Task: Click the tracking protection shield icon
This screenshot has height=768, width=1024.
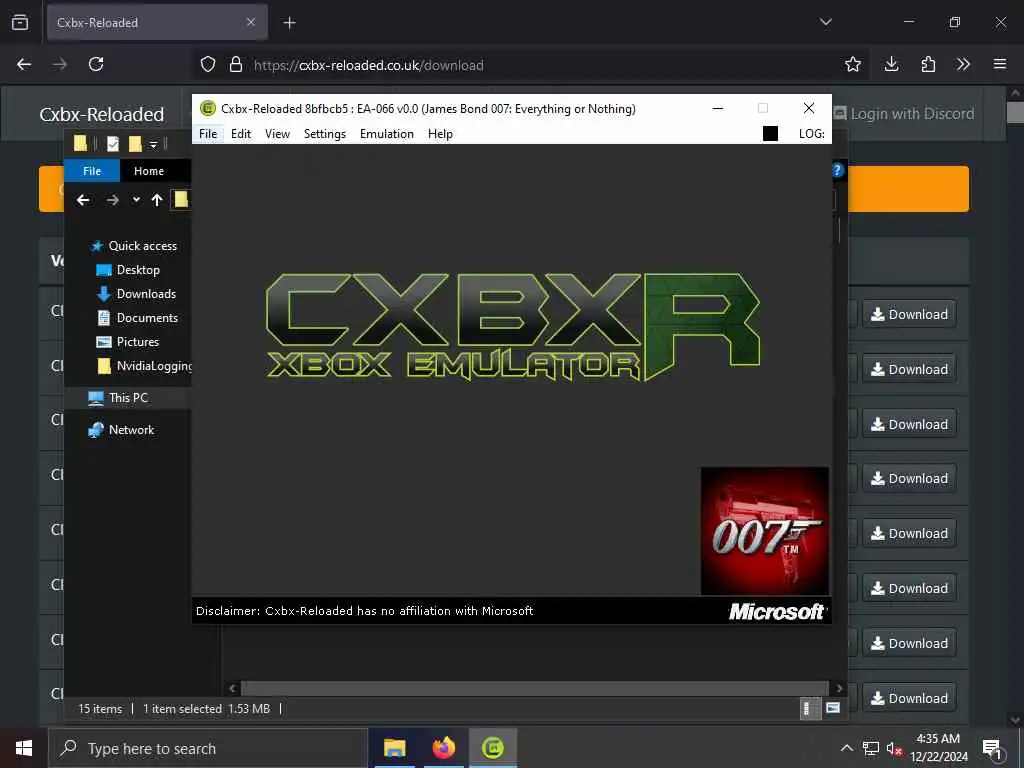Action: [x=208, y=64]
